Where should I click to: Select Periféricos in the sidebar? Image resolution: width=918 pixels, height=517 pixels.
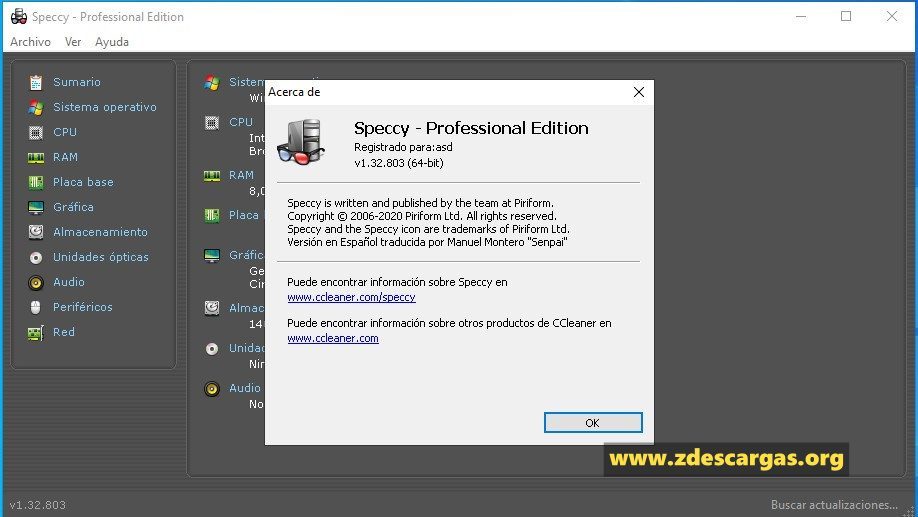83,307
